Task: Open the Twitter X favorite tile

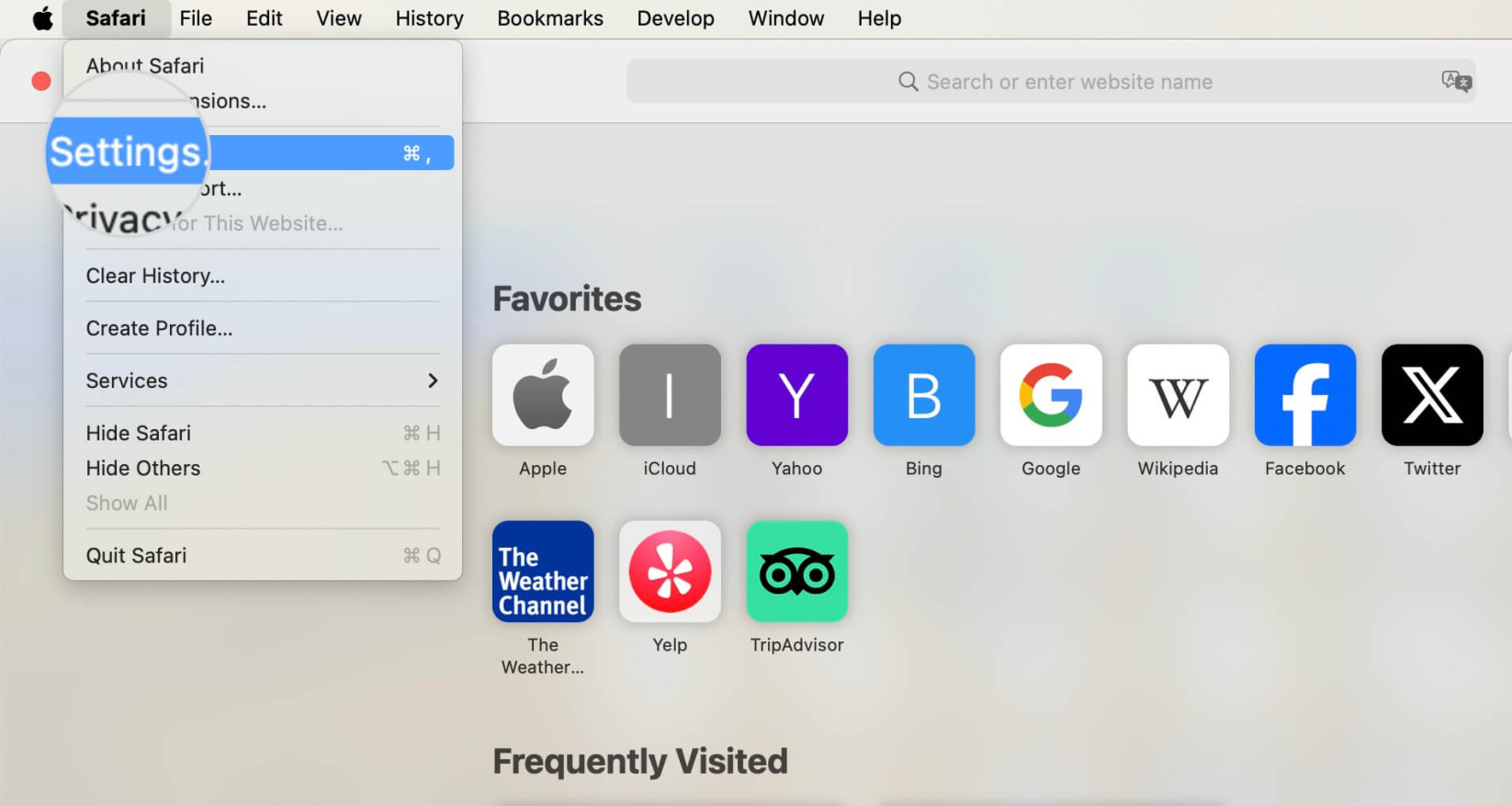Action: pos(1432,395)
